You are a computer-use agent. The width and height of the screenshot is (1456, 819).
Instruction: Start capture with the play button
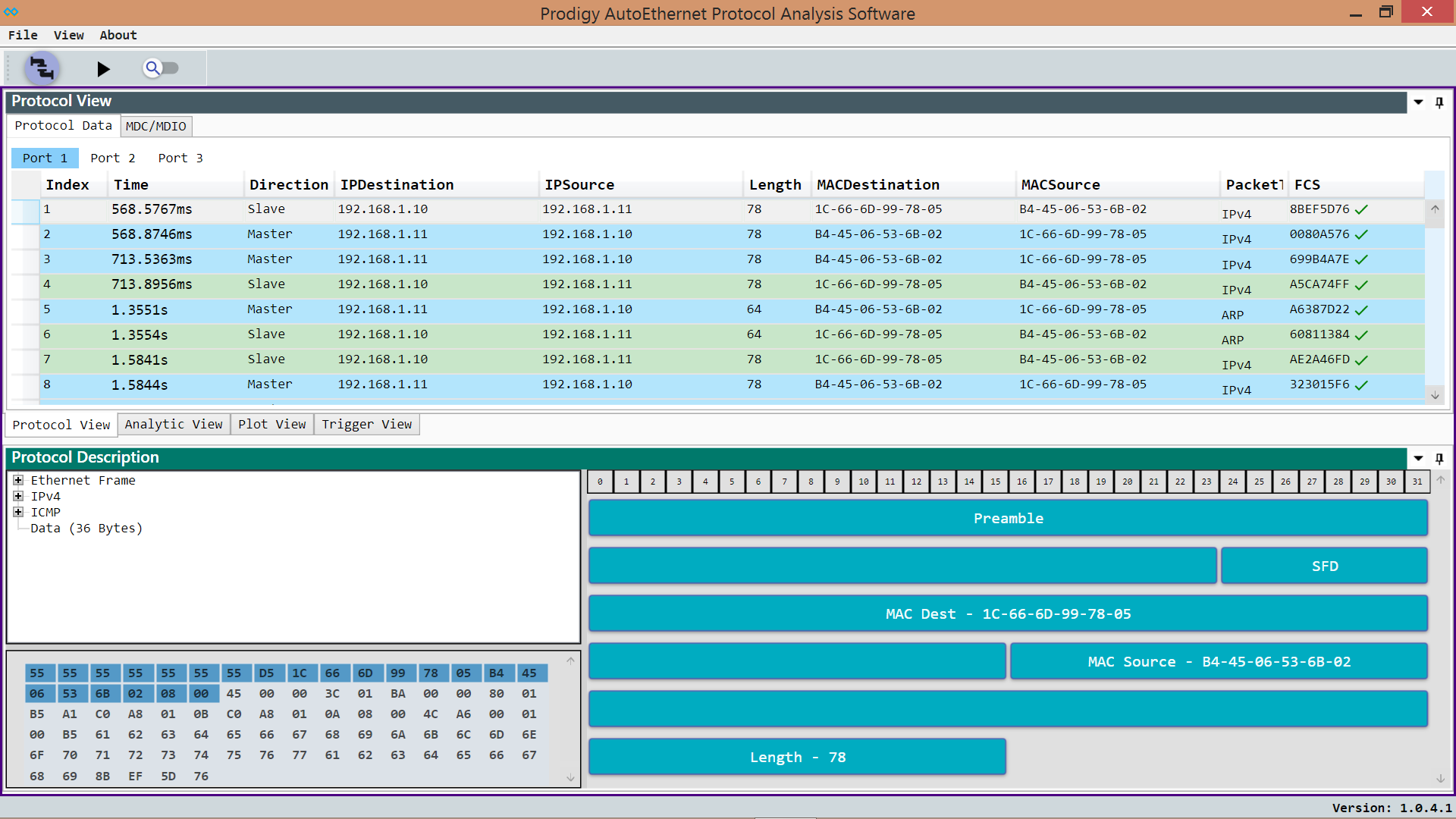[x=103, y=69]
